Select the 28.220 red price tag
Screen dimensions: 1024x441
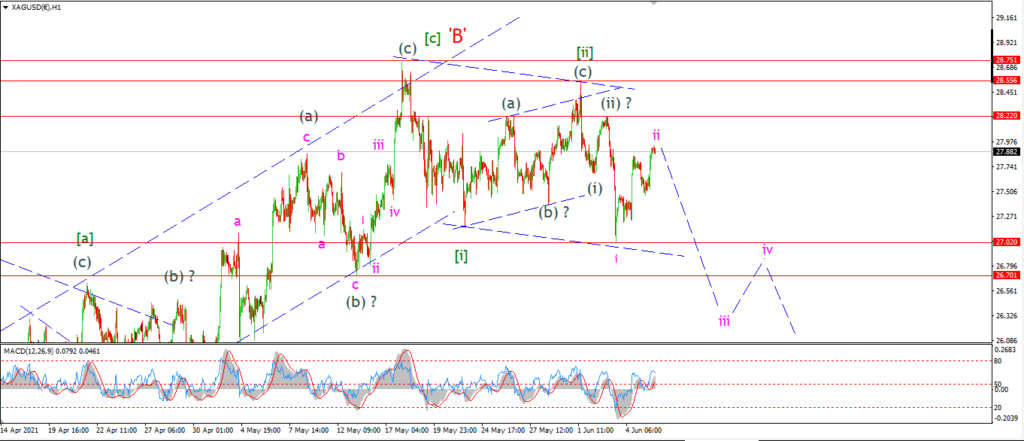point(1004,115)
